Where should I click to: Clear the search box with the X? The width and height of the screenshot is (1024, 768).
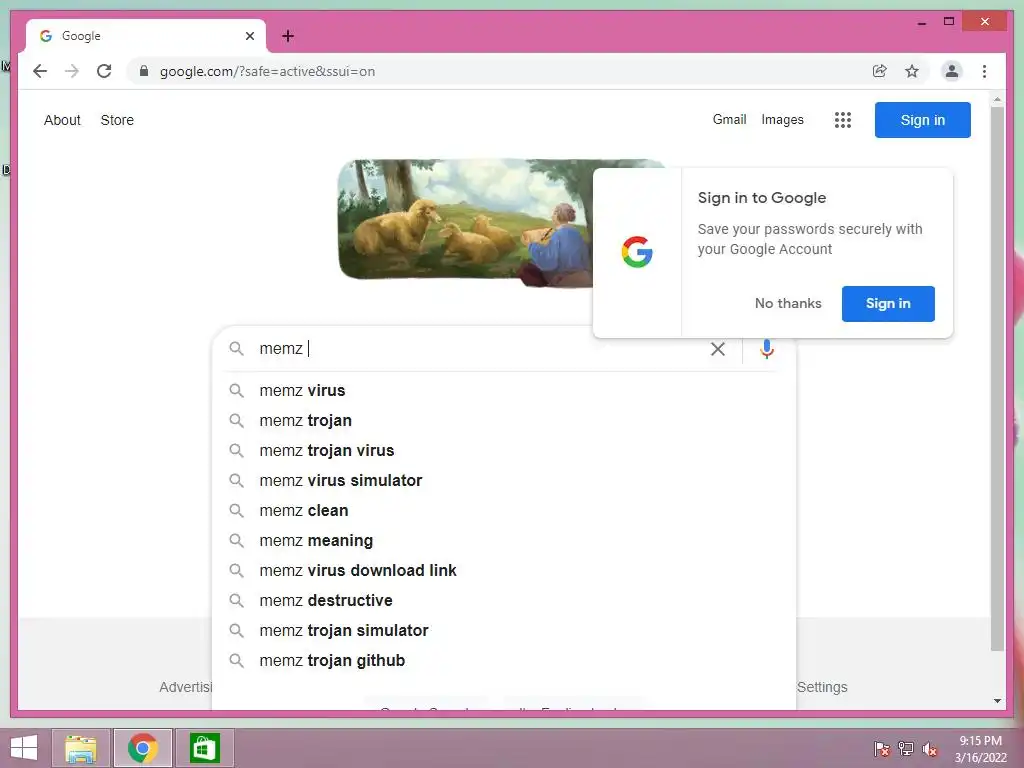(718, 349)
